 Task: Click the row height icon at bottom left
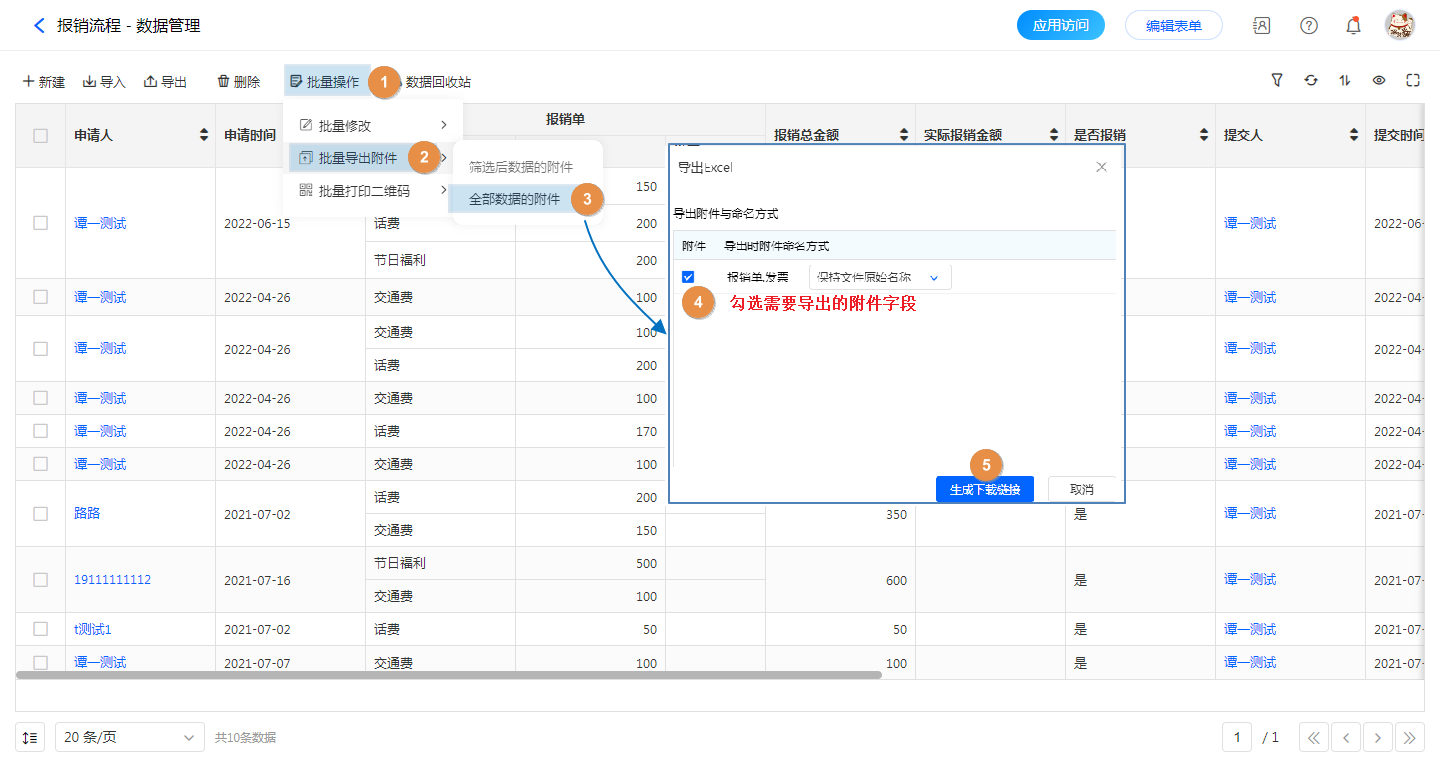(x=30, y=738)
